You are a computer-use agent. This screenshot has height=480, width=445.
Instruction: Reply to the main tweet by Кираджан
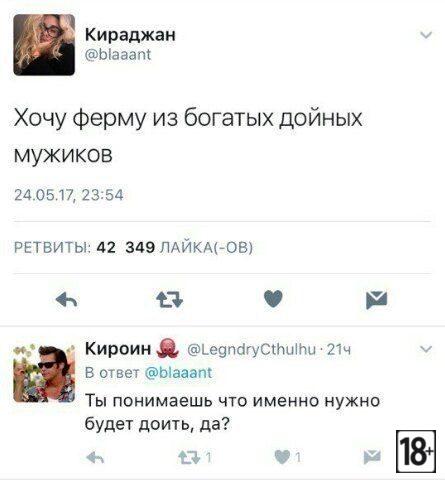(66, 299)
